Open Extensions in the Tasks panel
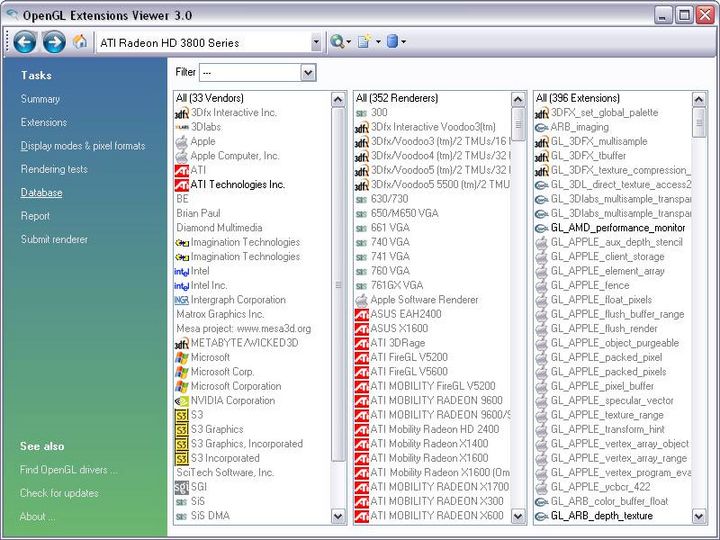Image resolution: width=720 pixels, height=540 pixels. pos(44,122)
